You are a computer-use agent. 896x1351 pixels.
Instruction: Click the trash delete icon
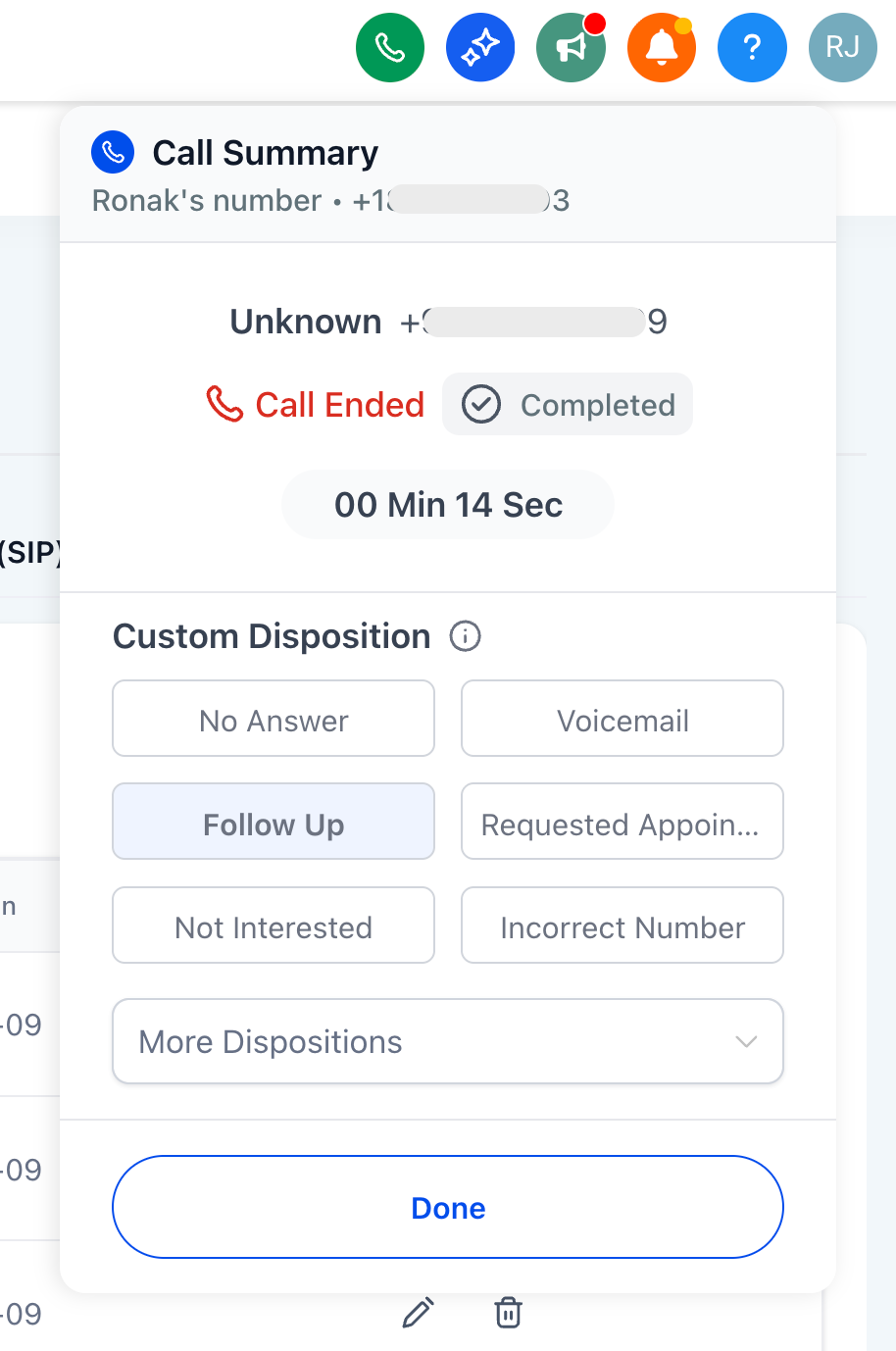pyautogui.click(x=508, y=1312)
